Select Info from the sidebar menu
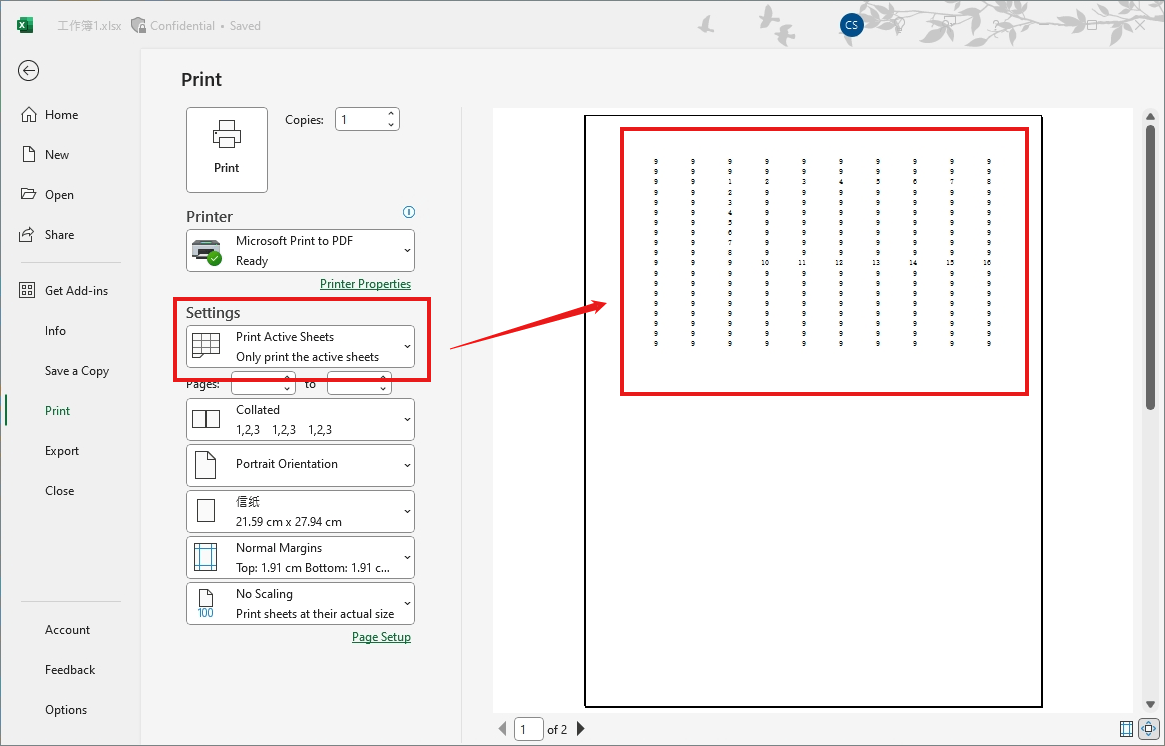This screenshot has height=746, width=1165. 57,330
